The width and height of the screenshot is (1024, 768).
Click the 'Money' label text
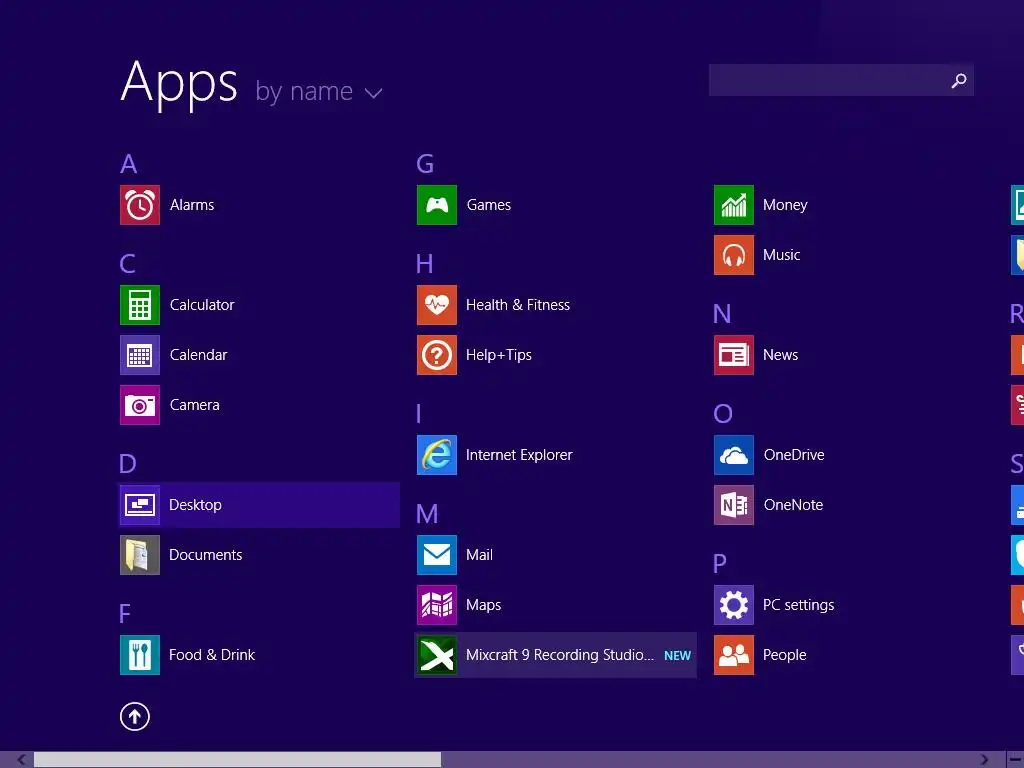(x=785, y=205)
